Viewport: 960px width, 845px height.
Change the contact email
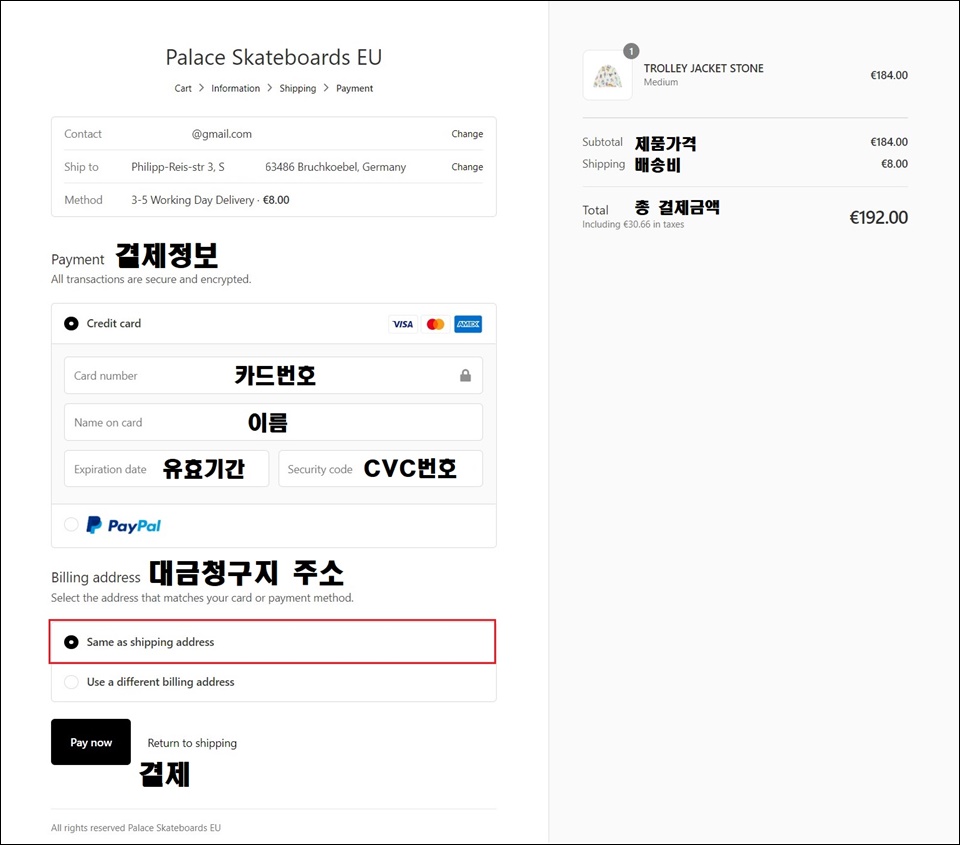click(467, 133)
